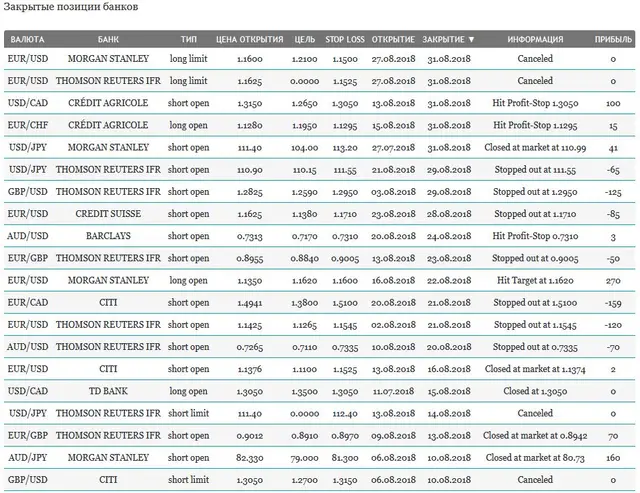Image resolution: width=640 pixels, height=493 pixels.
Task: Click opening date 11.07.2018
Action: pos(393,391)
